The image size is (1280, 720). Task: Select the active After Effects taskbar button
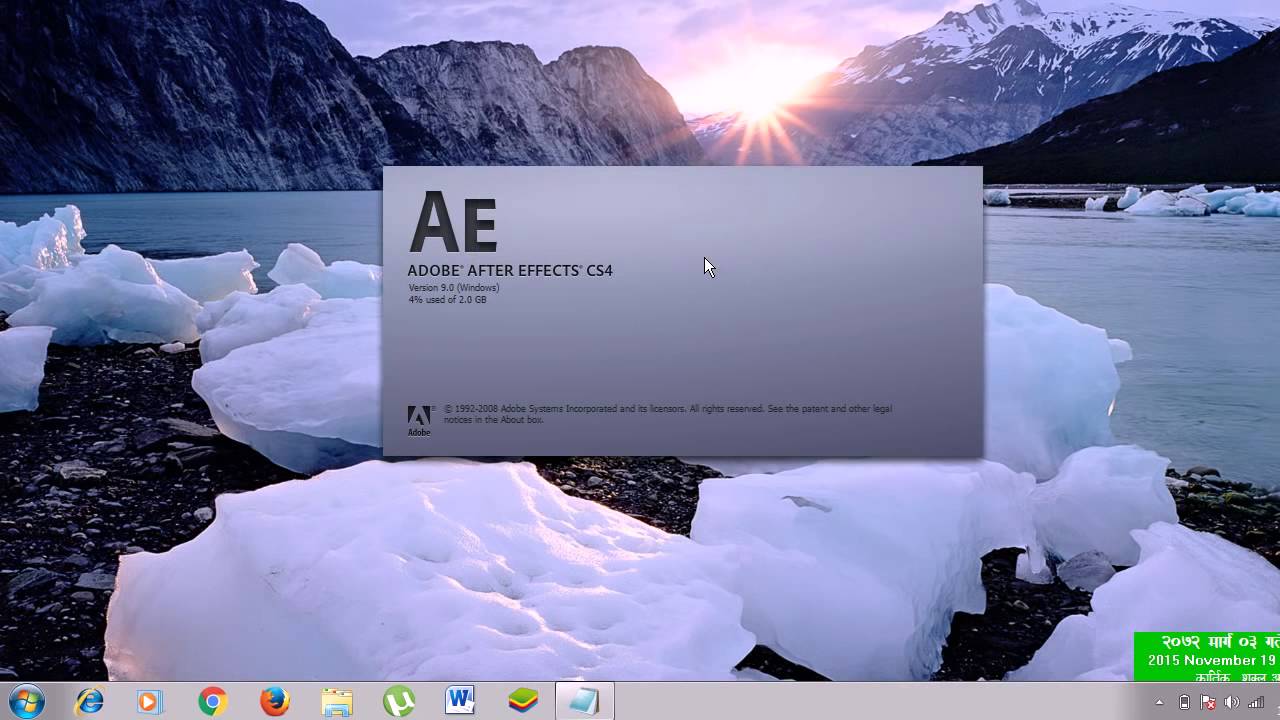pos(584,702)
